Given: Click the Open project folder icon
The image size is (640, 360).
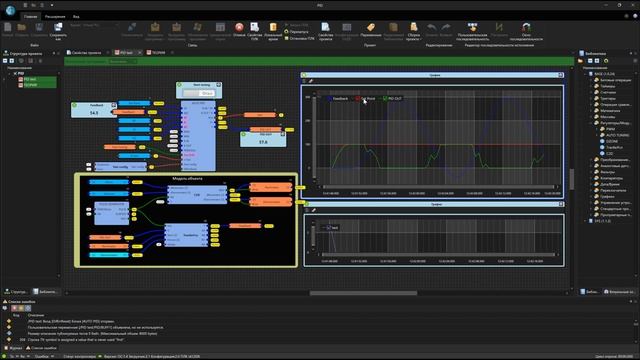Looking at the screenshot, I should pyautogui.click(x=22, y=27).
